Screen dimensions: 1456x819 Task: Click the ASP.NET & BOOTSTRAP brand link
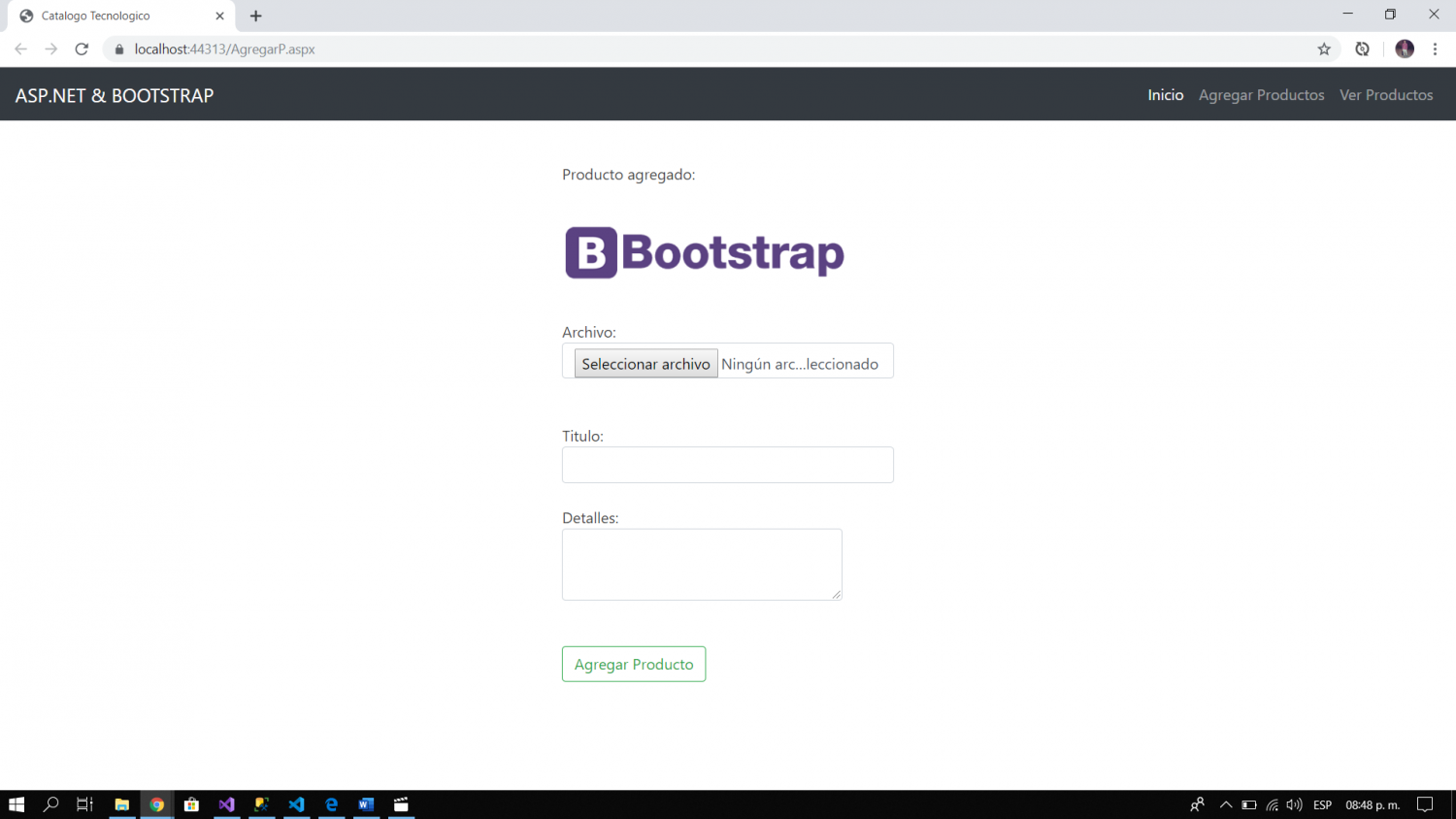[x=115, y=95]
